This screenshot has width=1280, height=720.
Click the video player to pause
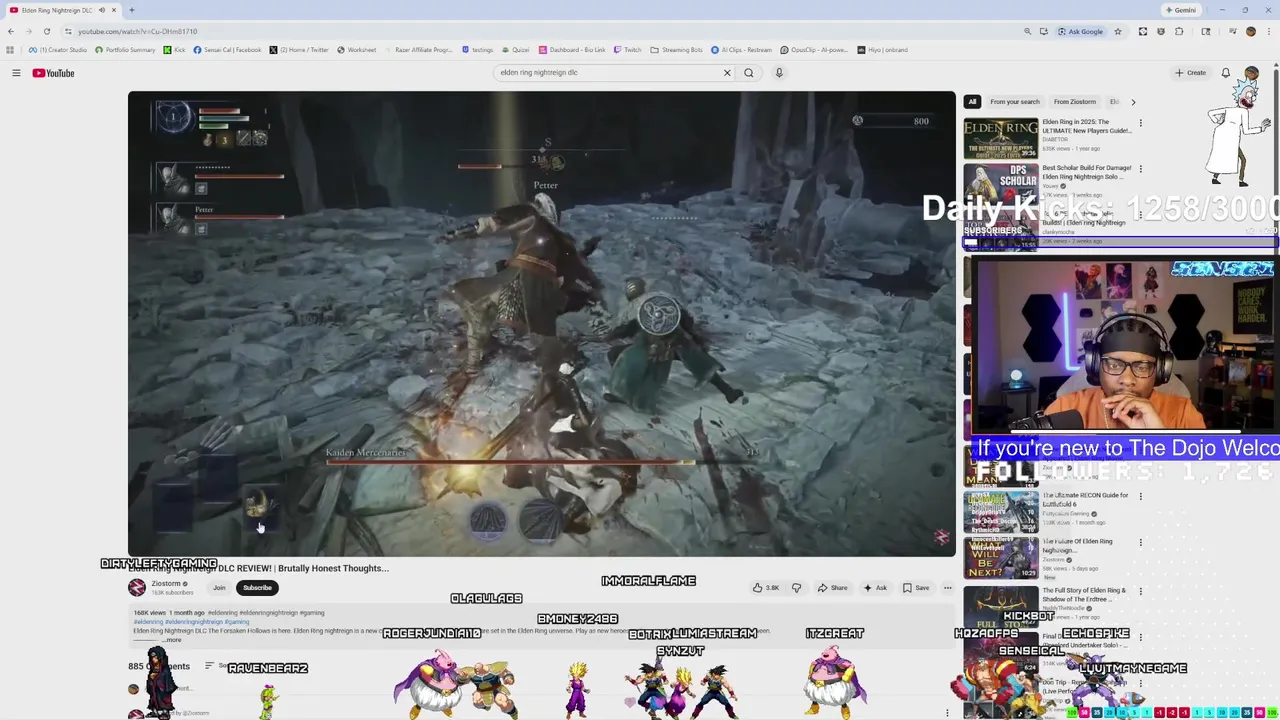[x=541, y=323]
